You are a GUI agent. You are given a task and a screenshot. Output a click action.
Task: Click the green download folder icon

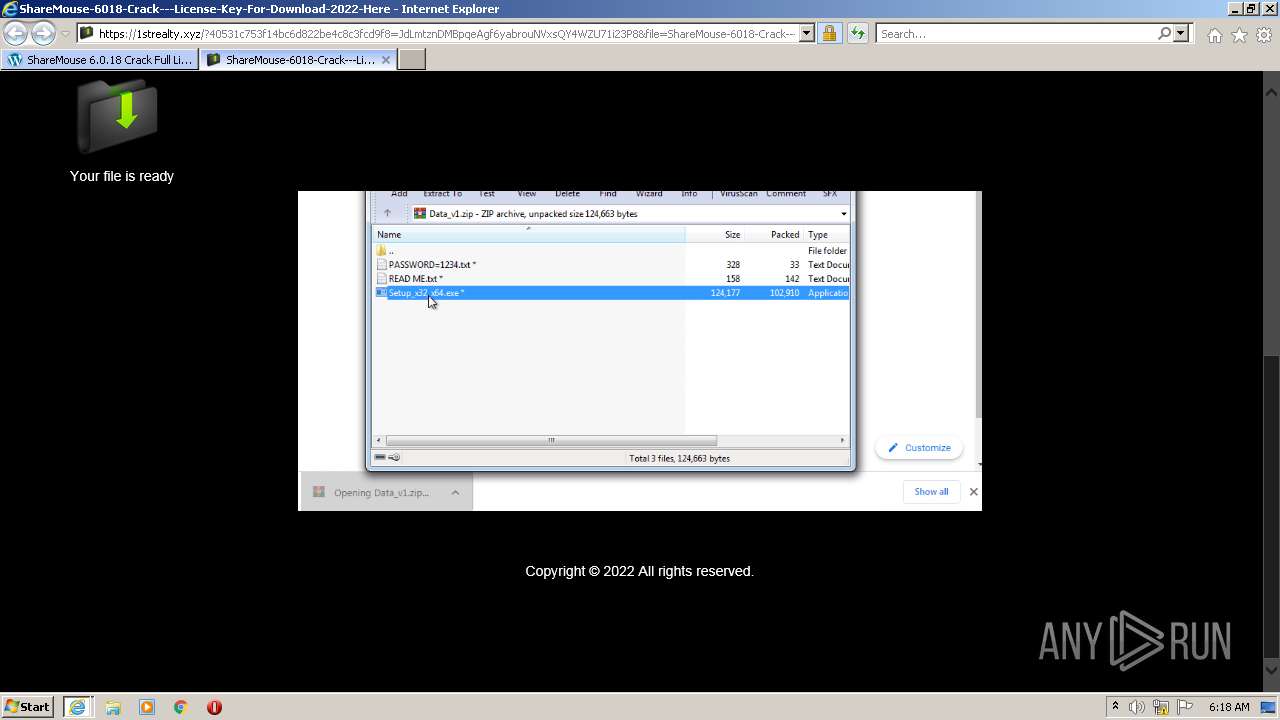click(118, 115)
